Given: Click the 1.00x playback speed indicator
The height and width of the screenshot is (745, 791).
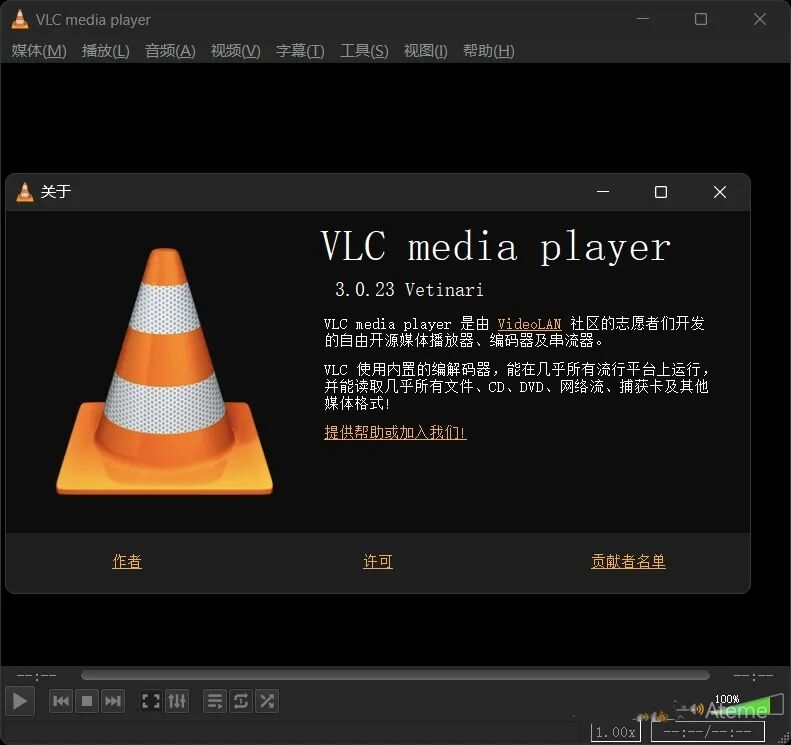Looking at the screenshot, I should coord(615,732).
